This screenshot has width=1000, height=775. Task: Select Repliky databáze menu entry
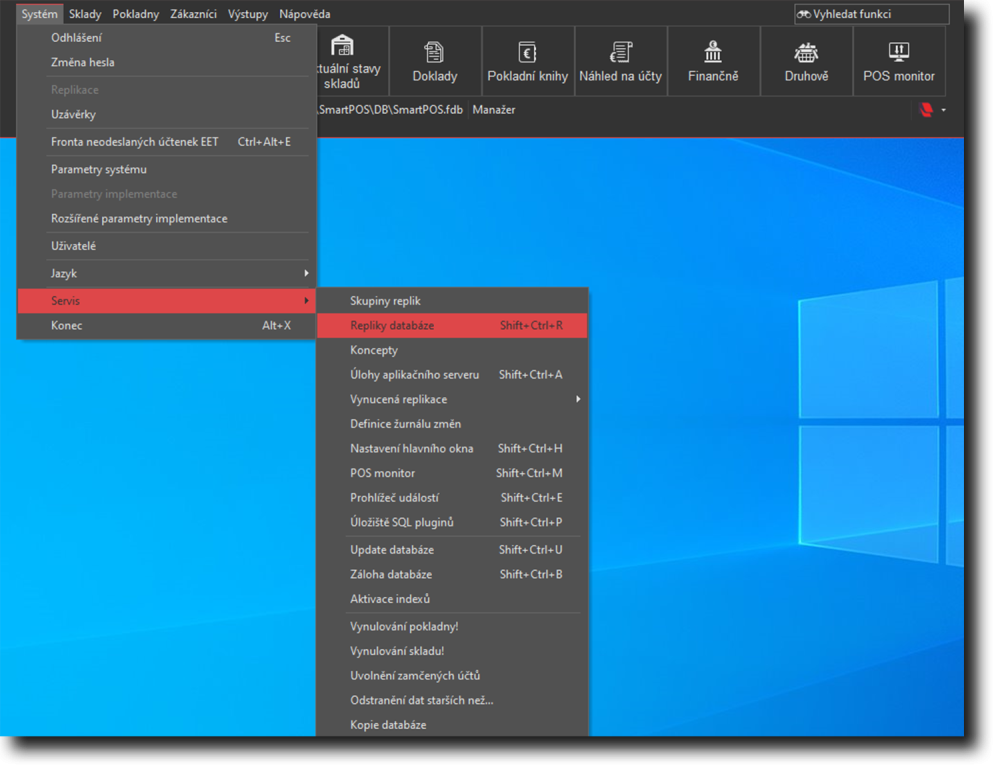pos(452,325)
